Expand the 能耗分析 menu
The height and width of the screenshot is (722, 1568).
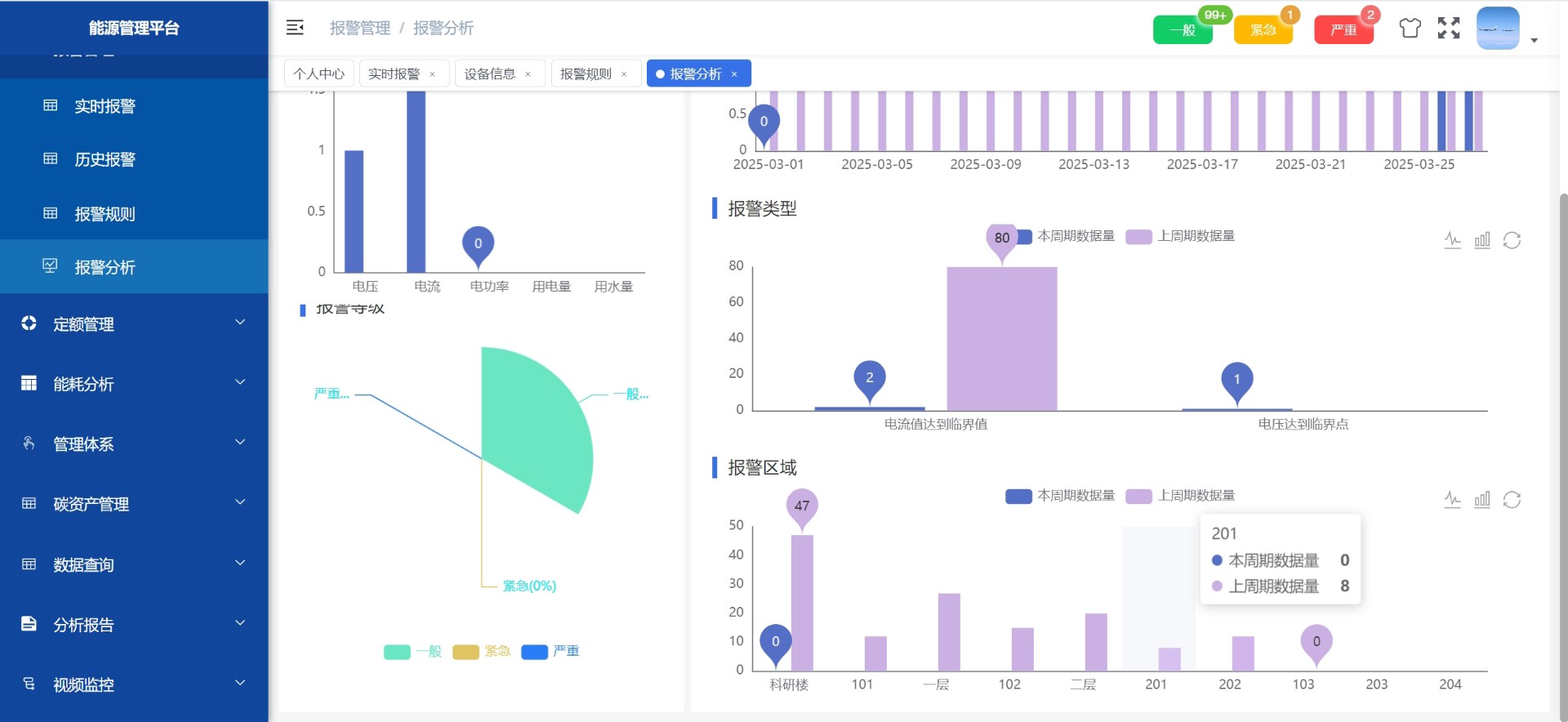(x=134, y=383)
